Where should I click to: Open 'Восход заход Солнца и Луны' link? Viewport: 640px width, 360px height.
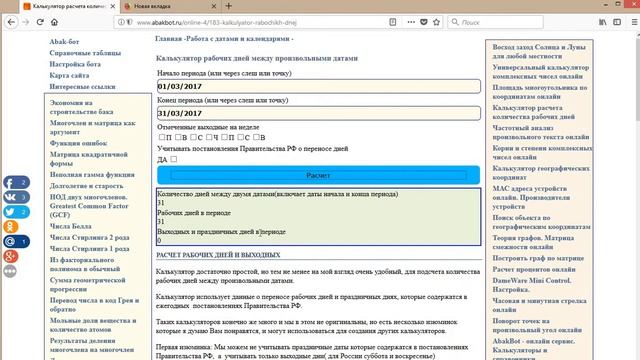click(539, 51)
